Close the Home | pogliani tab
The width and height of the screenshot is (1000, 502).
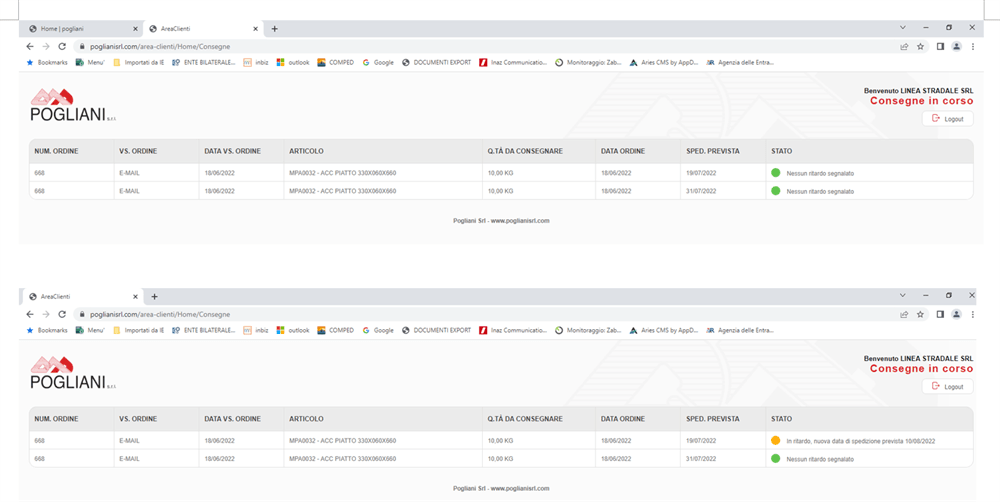(135, 29)
